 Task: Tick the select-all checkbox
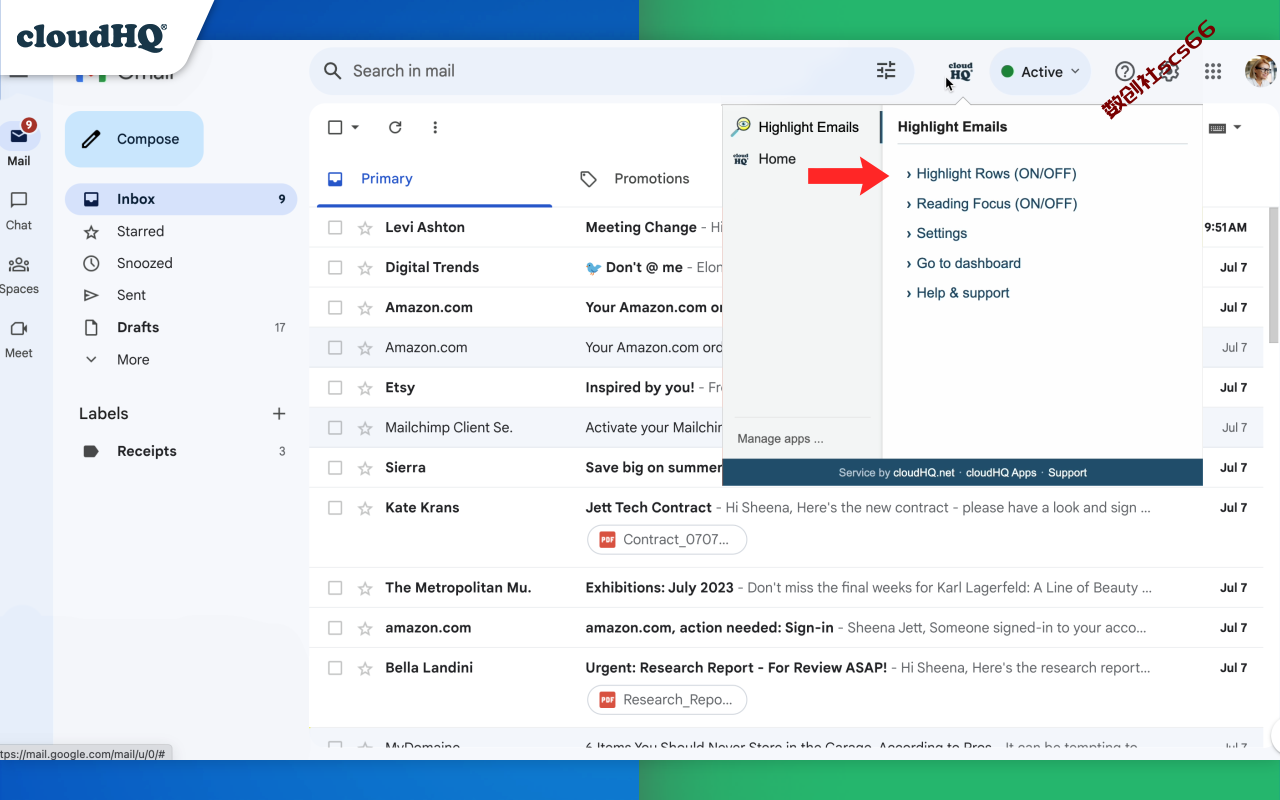click(x=335, y=127)
